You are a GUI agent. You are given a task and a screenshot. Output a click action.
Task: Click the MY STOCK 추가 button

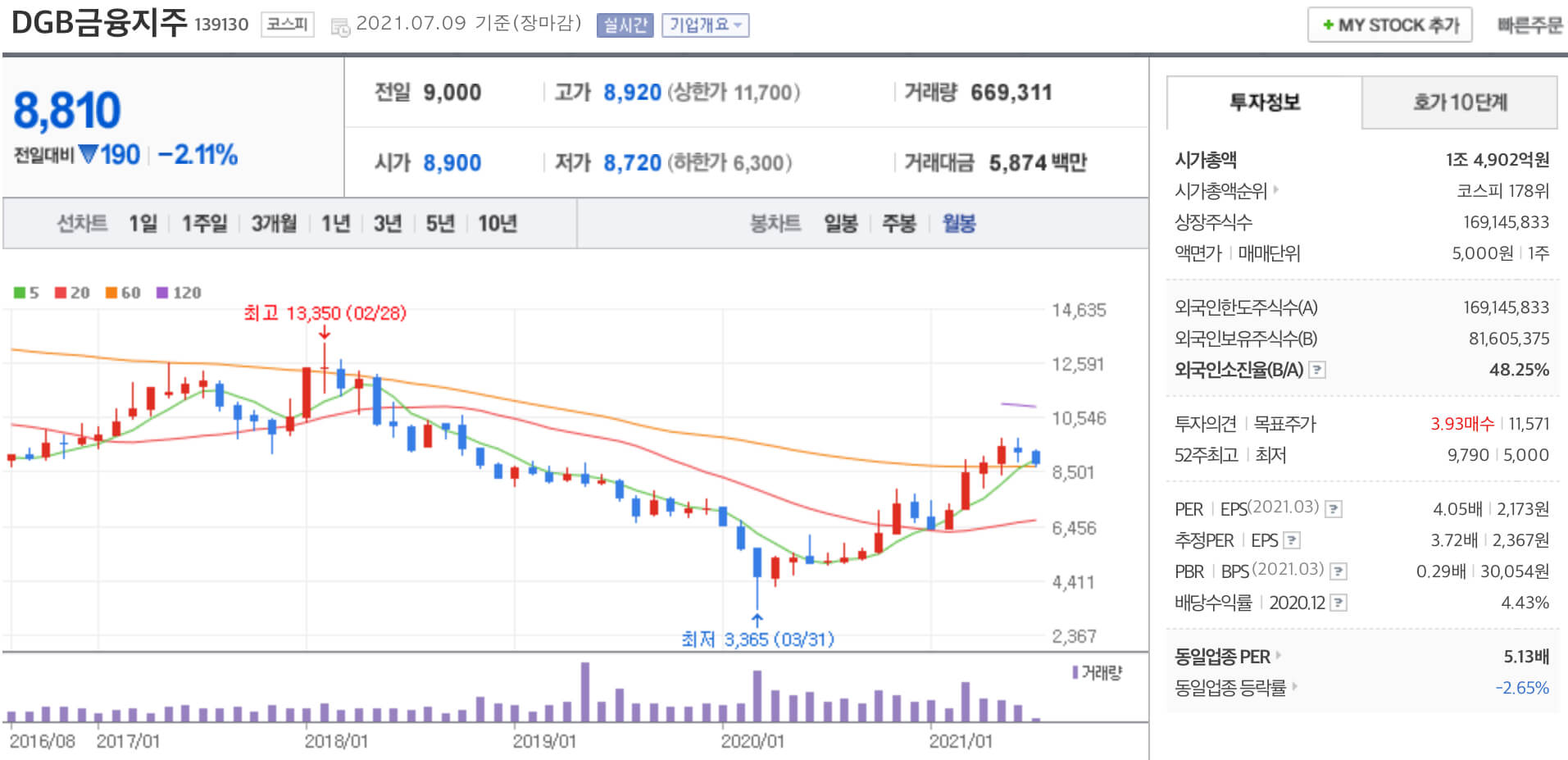coord(1390,25)
